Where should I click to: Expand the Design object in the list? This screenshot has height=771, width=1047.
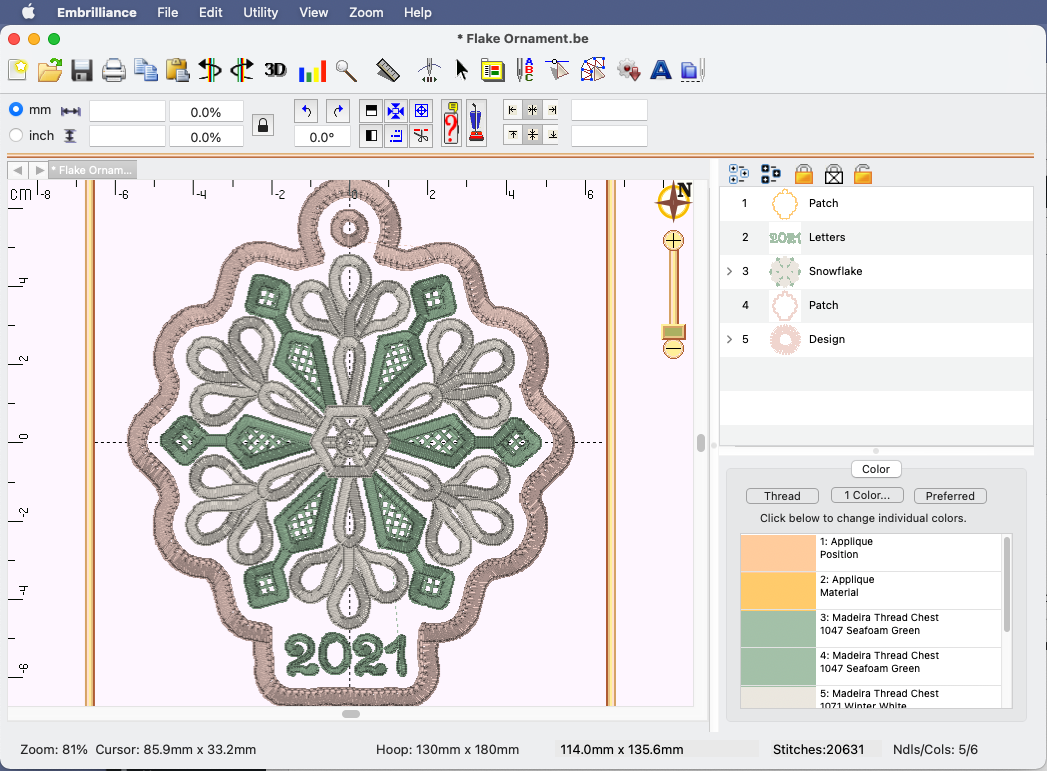[729, 339]
